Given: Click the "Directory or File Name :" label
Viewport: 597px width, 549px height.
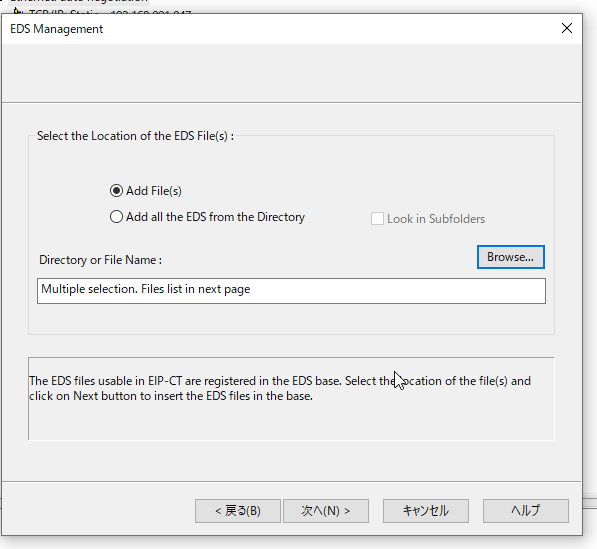Looking at the screenshot, I should coord(101,260).
